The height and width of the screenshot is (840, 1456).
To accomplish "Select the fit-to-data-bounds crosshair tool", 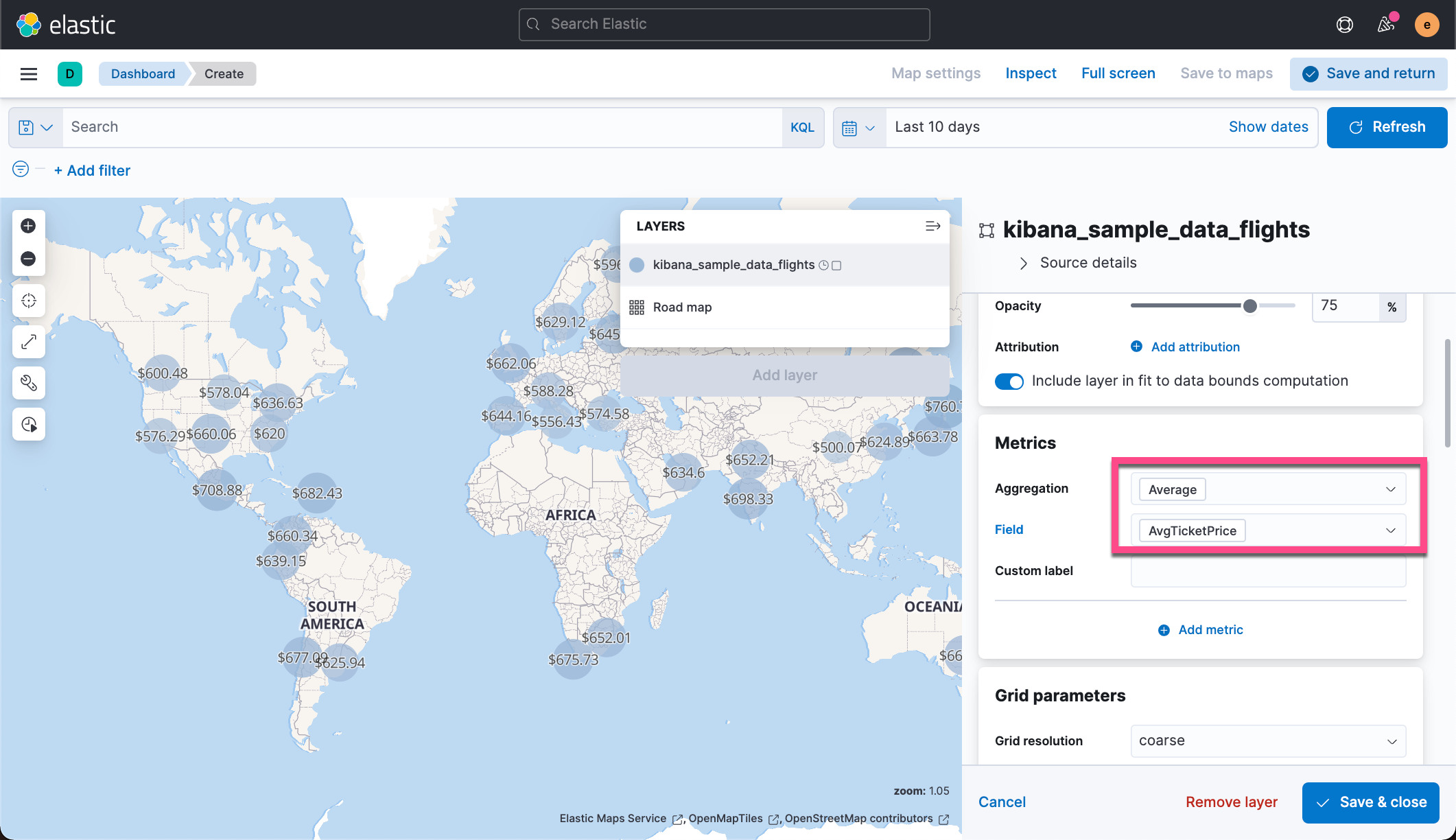I will [28, 300].
